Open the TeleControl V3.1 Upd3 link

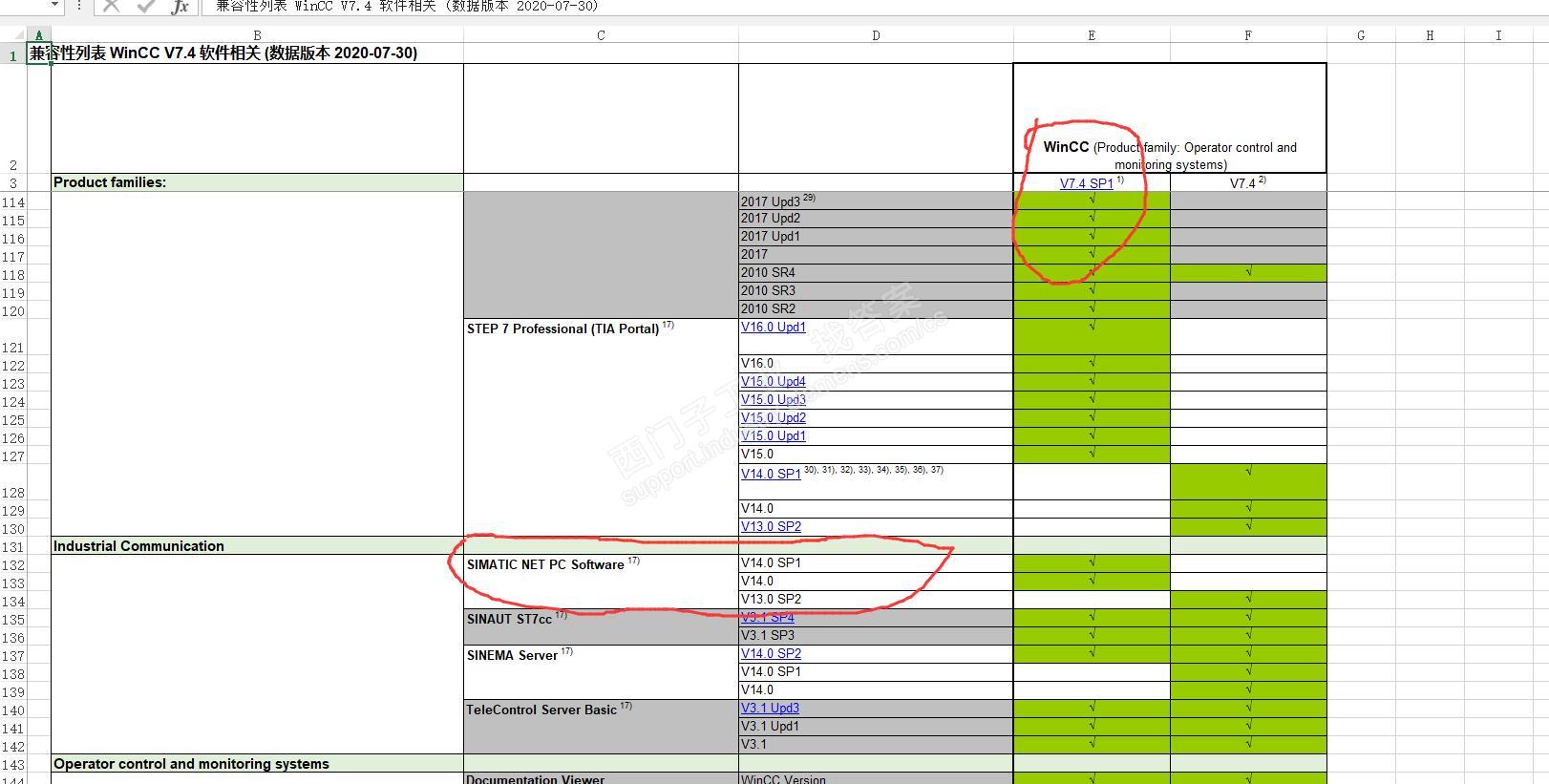click(770, 709)
